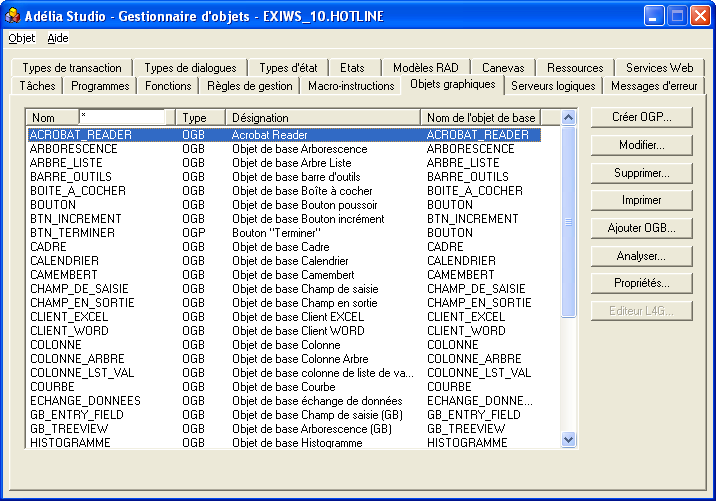The width and height of the screenshot is (716, 501).
Task: Sort list by the Type column header
Action: [200, 118]
